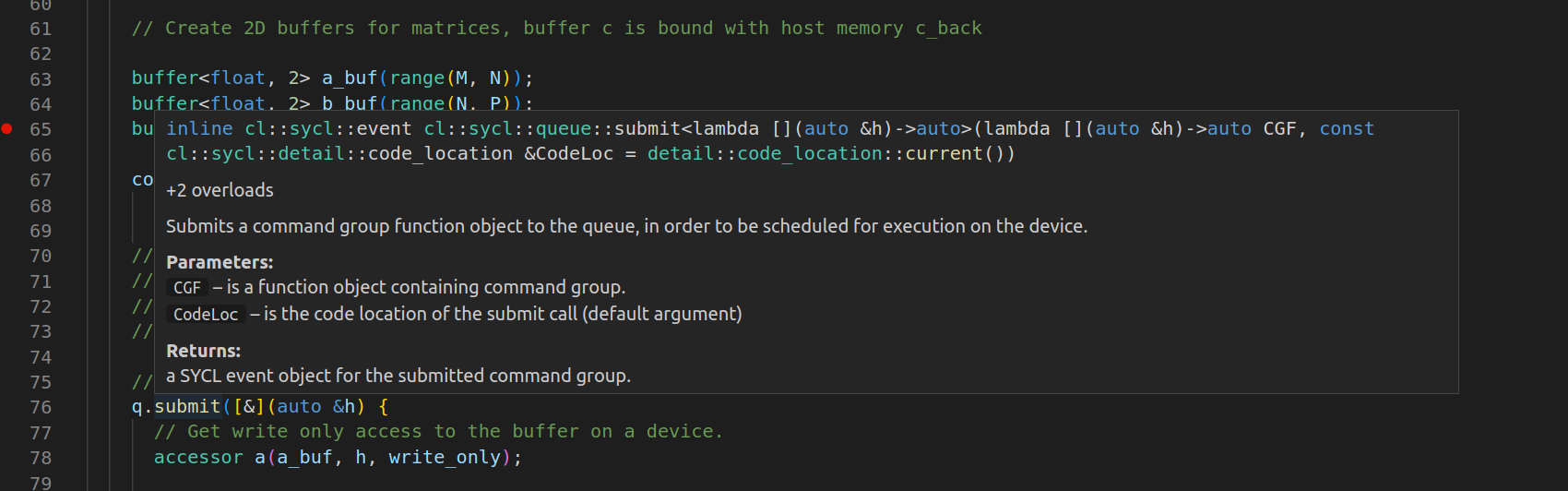This screenshot has width=1568, height=491.
Task: Remove the breakpoint dot on line 65
Action: 6,129
